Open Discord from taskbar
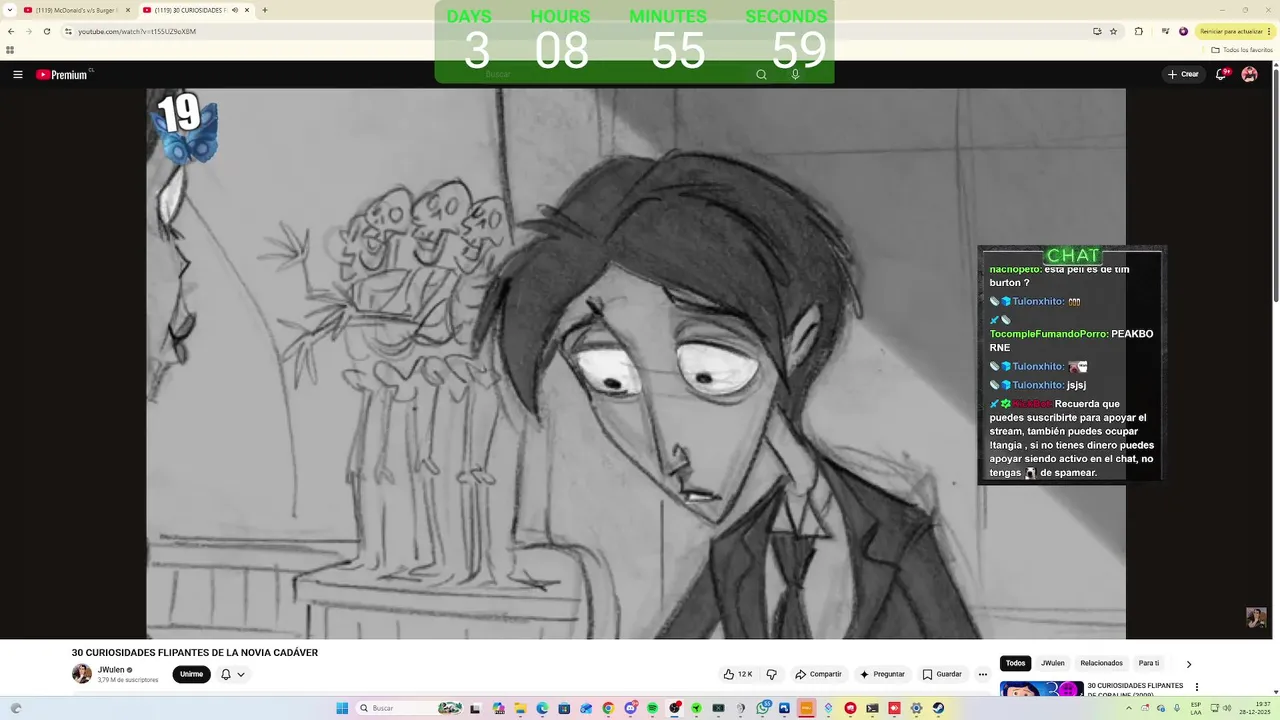Viewport: 1280px width, 720px height. click(x=630, y=708)
